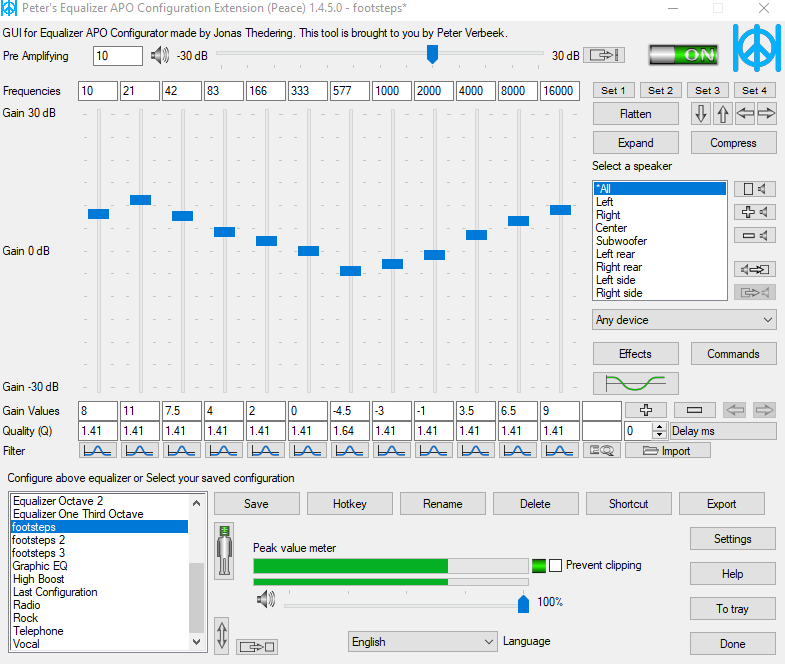The image size is (785, 664).
Task: Click the volume speaker icon below peak meter
Action: tap(266, 599)
